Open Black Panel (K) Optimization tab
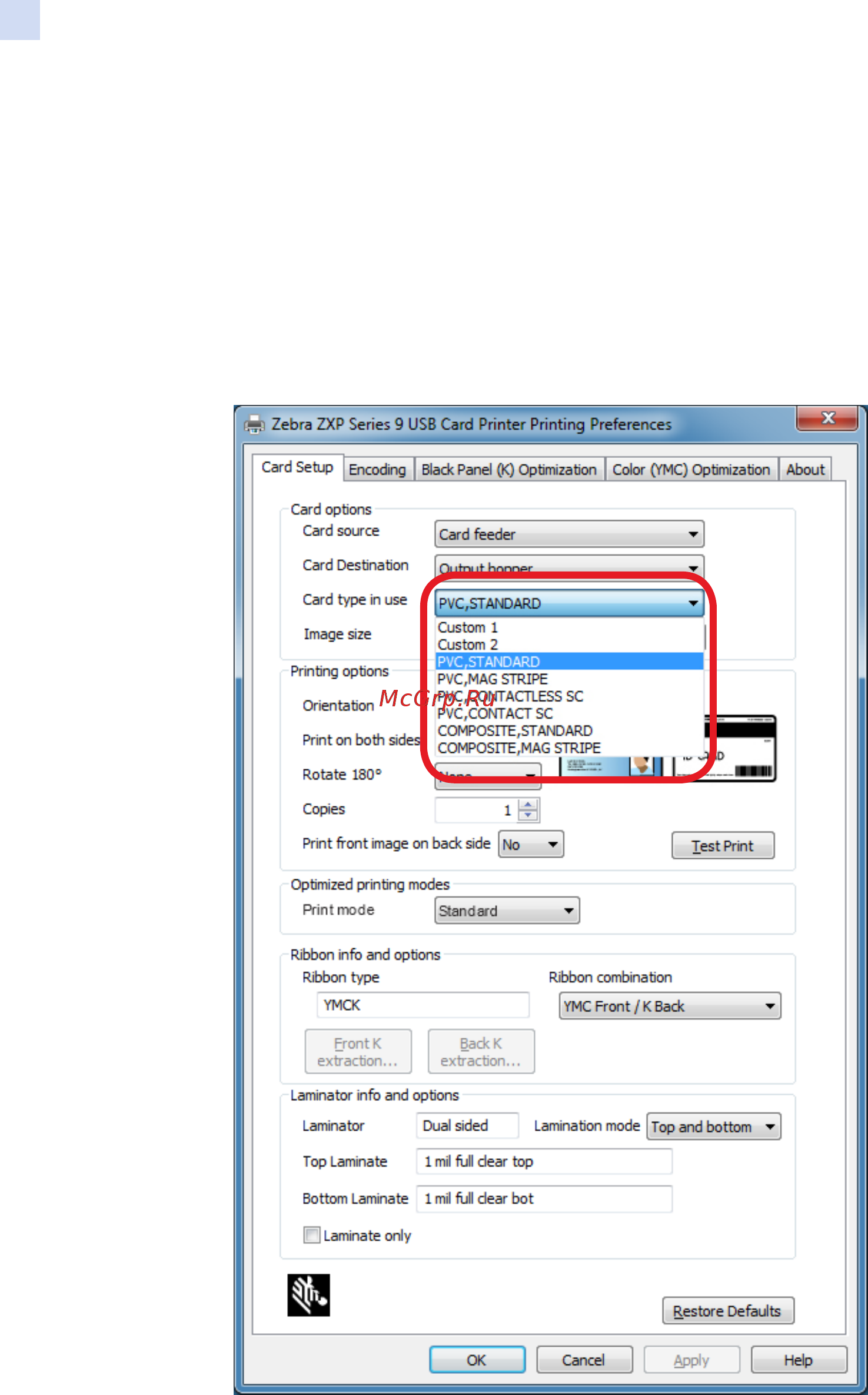This screenshot has width=868, height=1395. point(509,470)
